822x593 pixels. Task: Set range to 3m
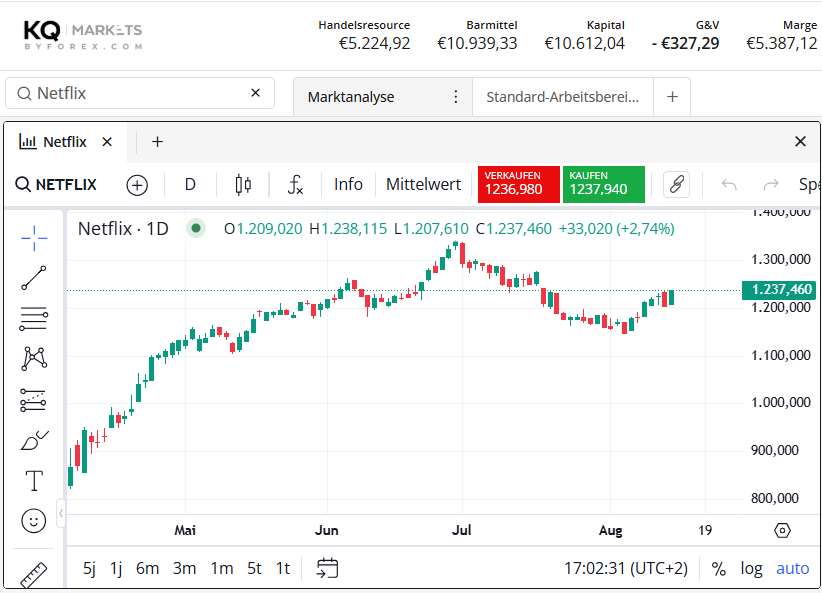185,568
